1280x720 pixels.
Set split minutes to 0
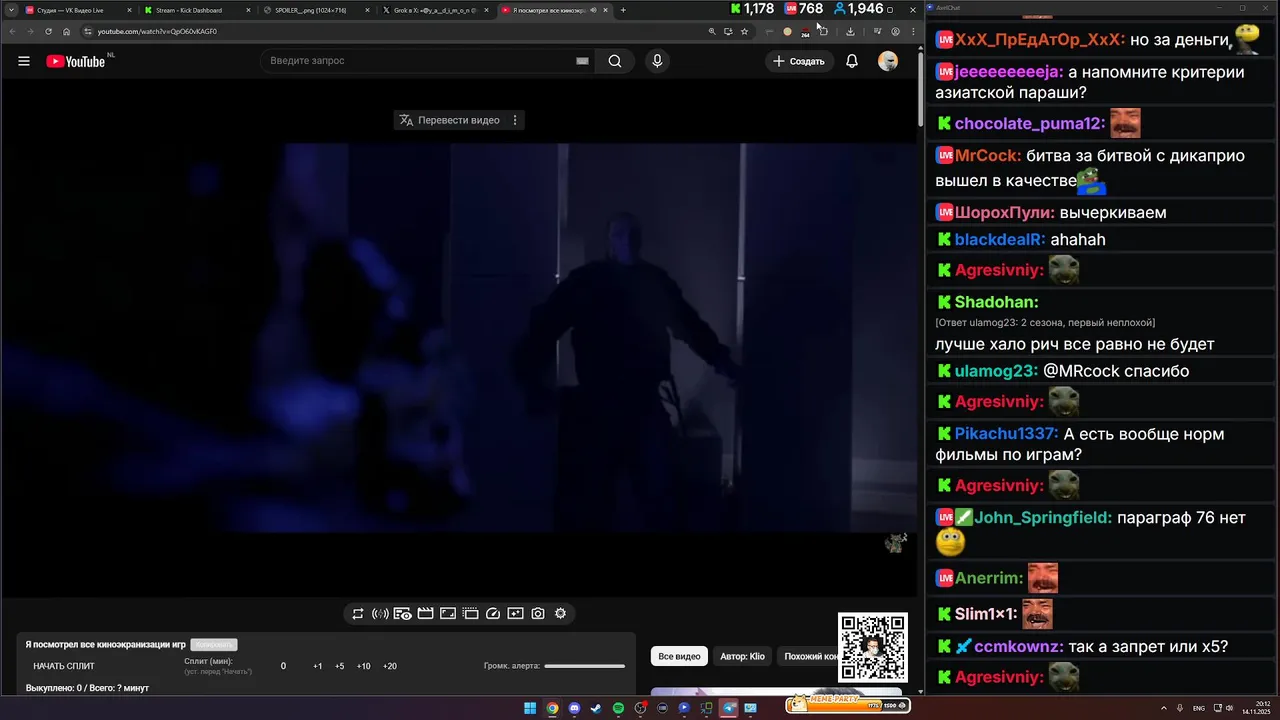283,666
